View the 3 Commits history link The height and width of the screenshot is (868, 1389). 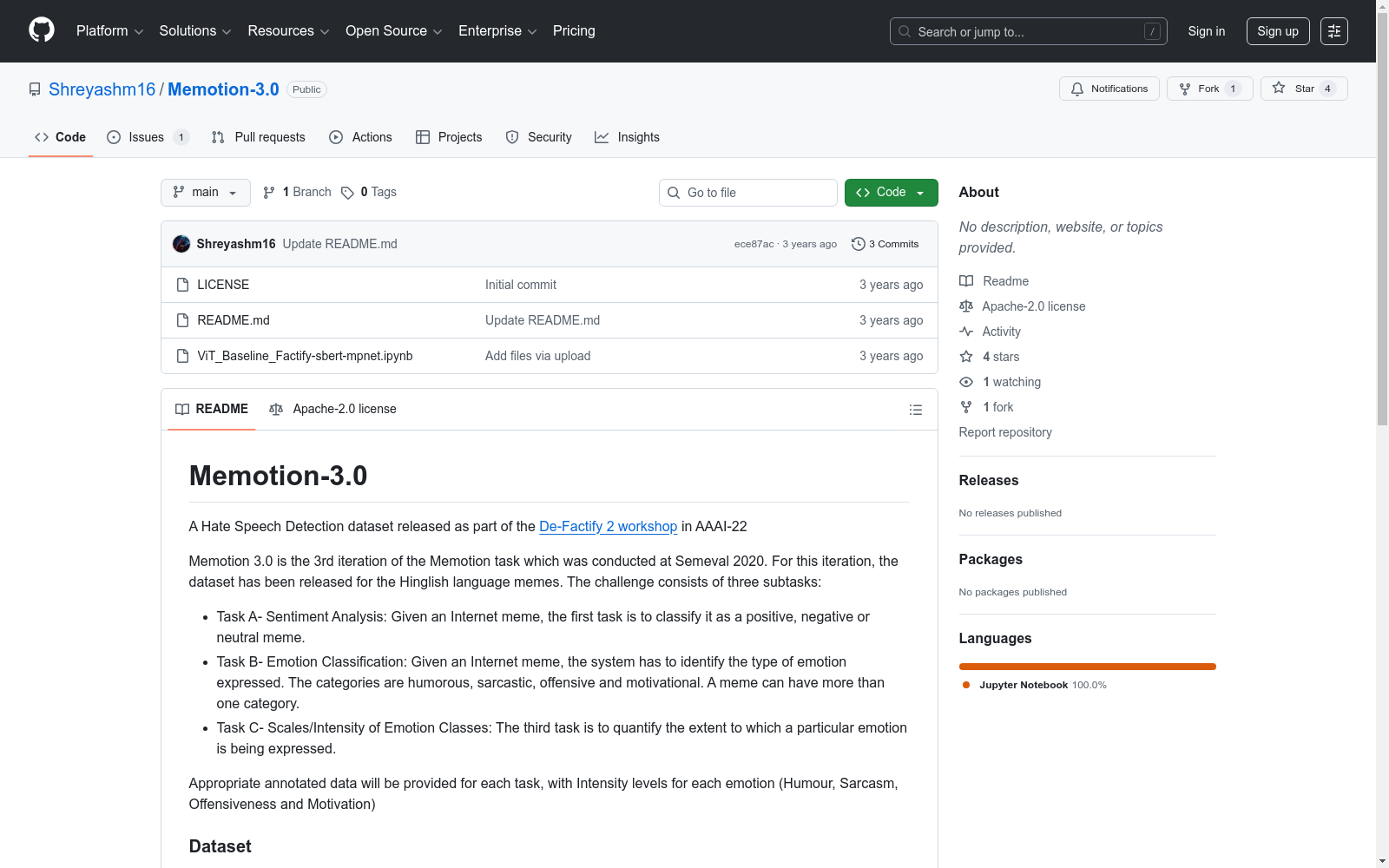(885, 244)
